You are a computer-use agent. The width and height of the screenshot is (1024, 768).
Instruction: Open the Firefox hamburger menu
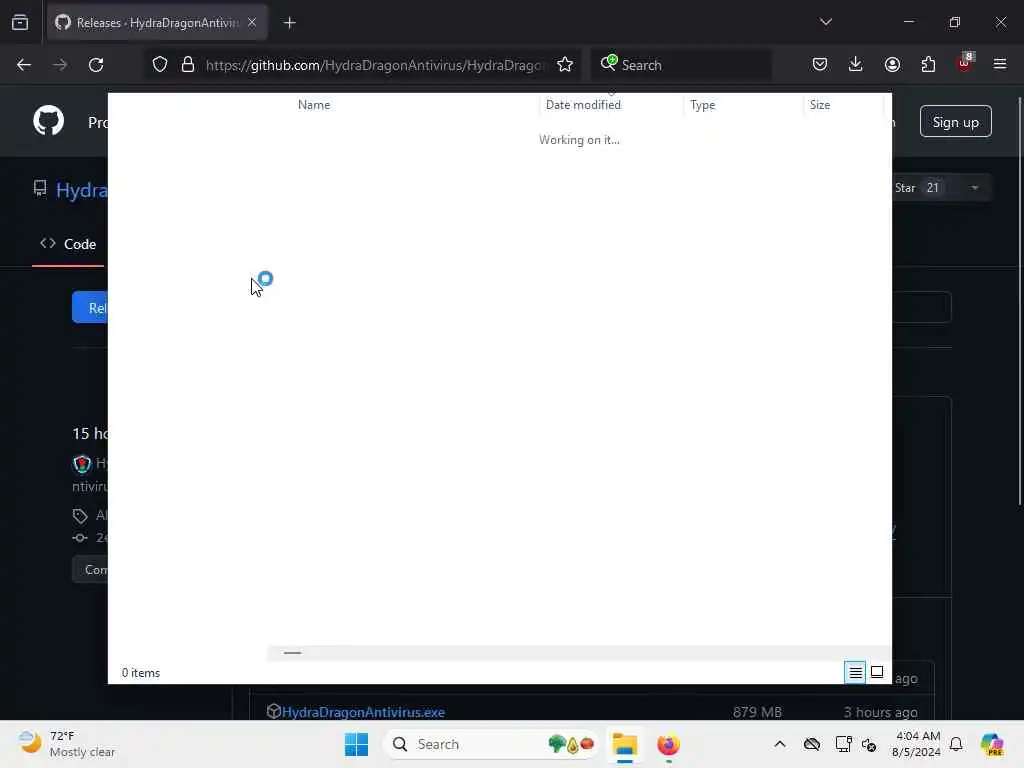(1000, 64)
